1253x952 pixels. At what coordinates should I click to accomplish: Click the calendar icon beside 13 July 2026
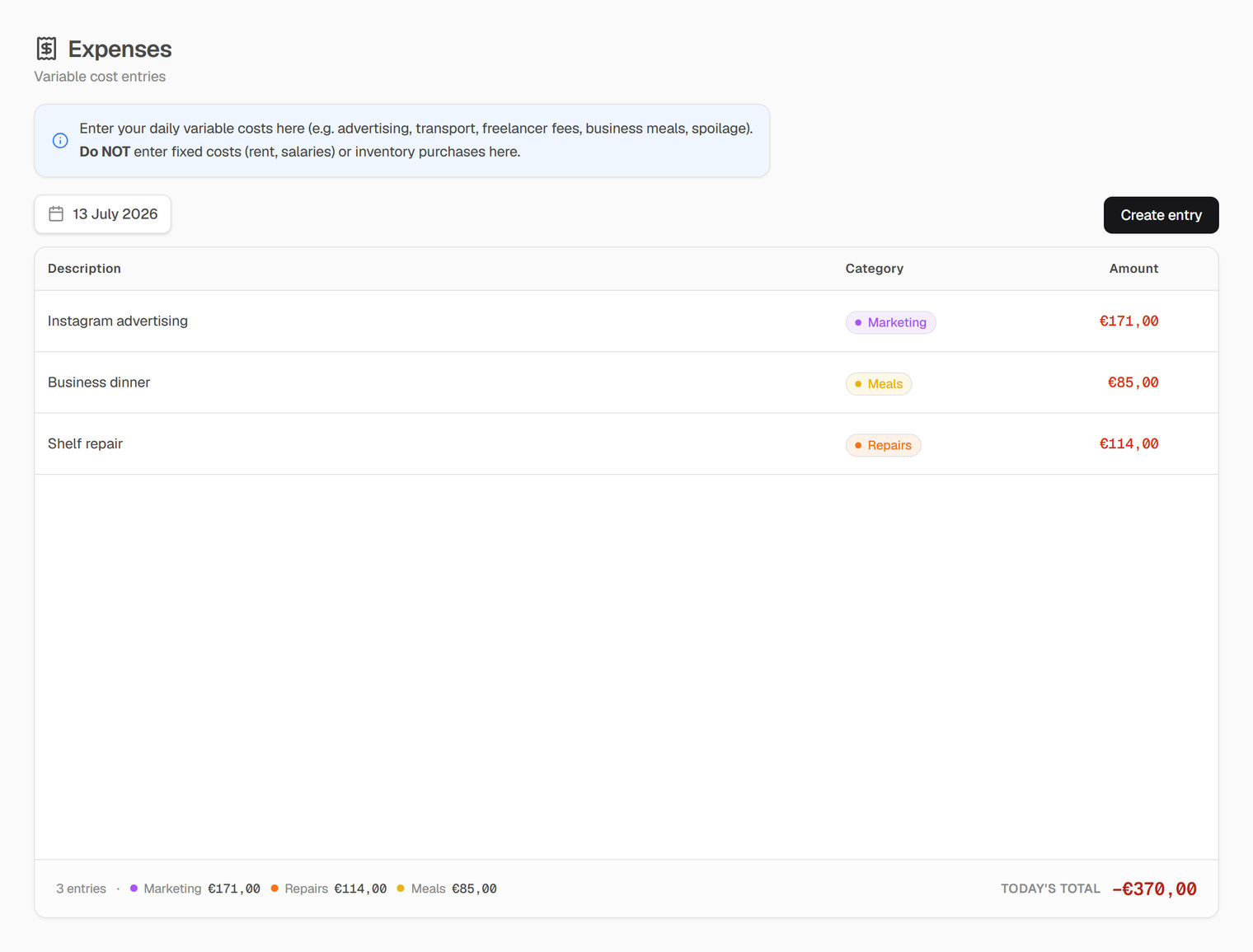(56, 214)
